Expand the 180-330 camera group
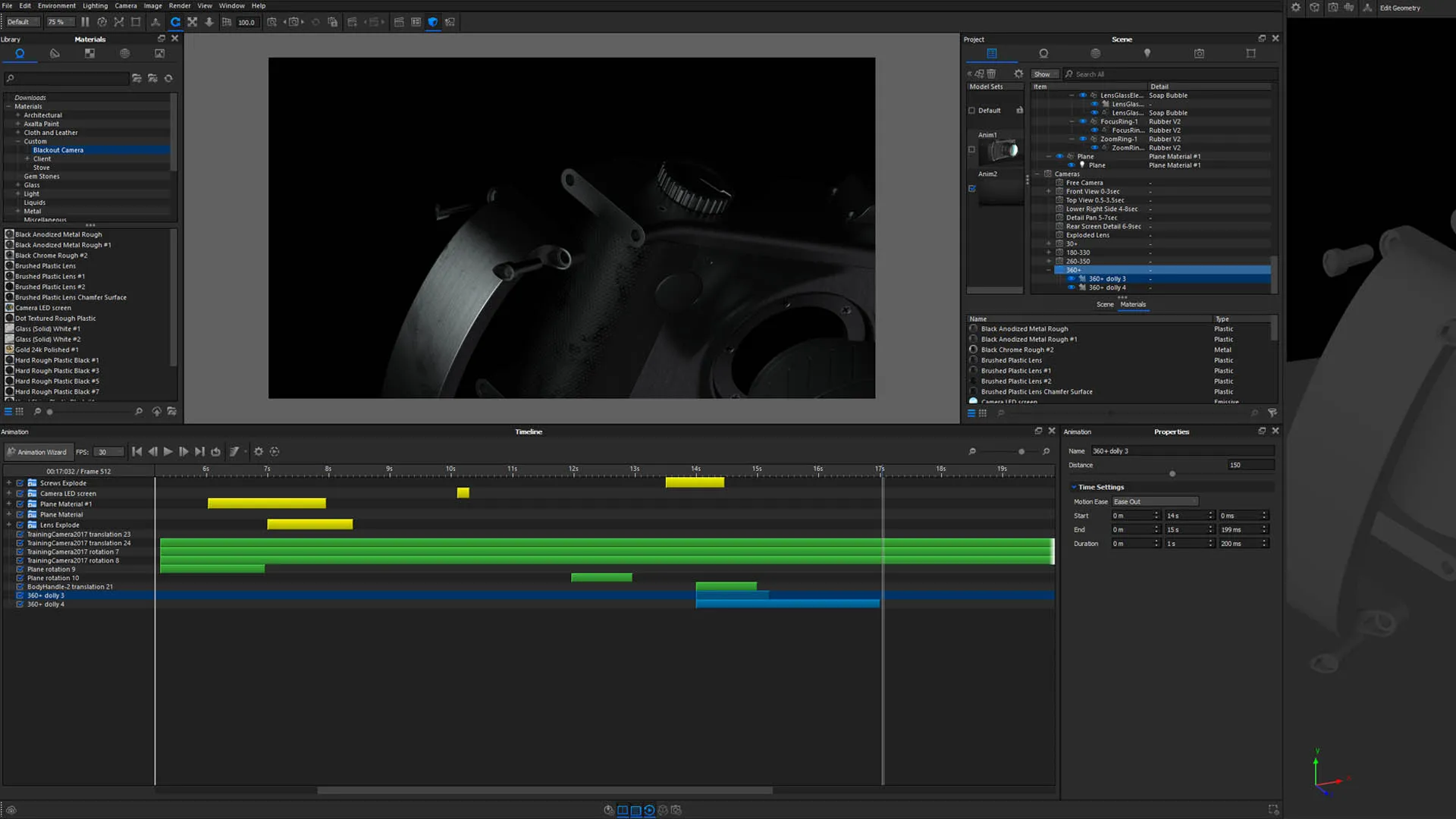The height and width of the screenshot is (819, 1456). [x=1049, y=253]
